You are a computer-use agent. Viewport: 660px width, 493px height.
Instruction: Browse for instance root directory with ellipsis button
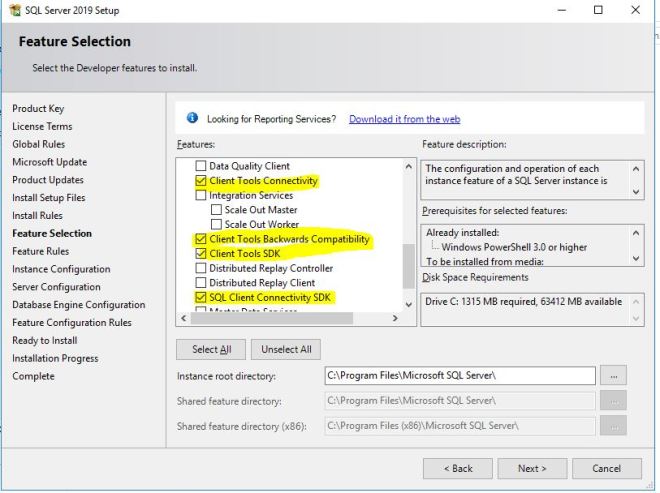(x=616, y=376)
